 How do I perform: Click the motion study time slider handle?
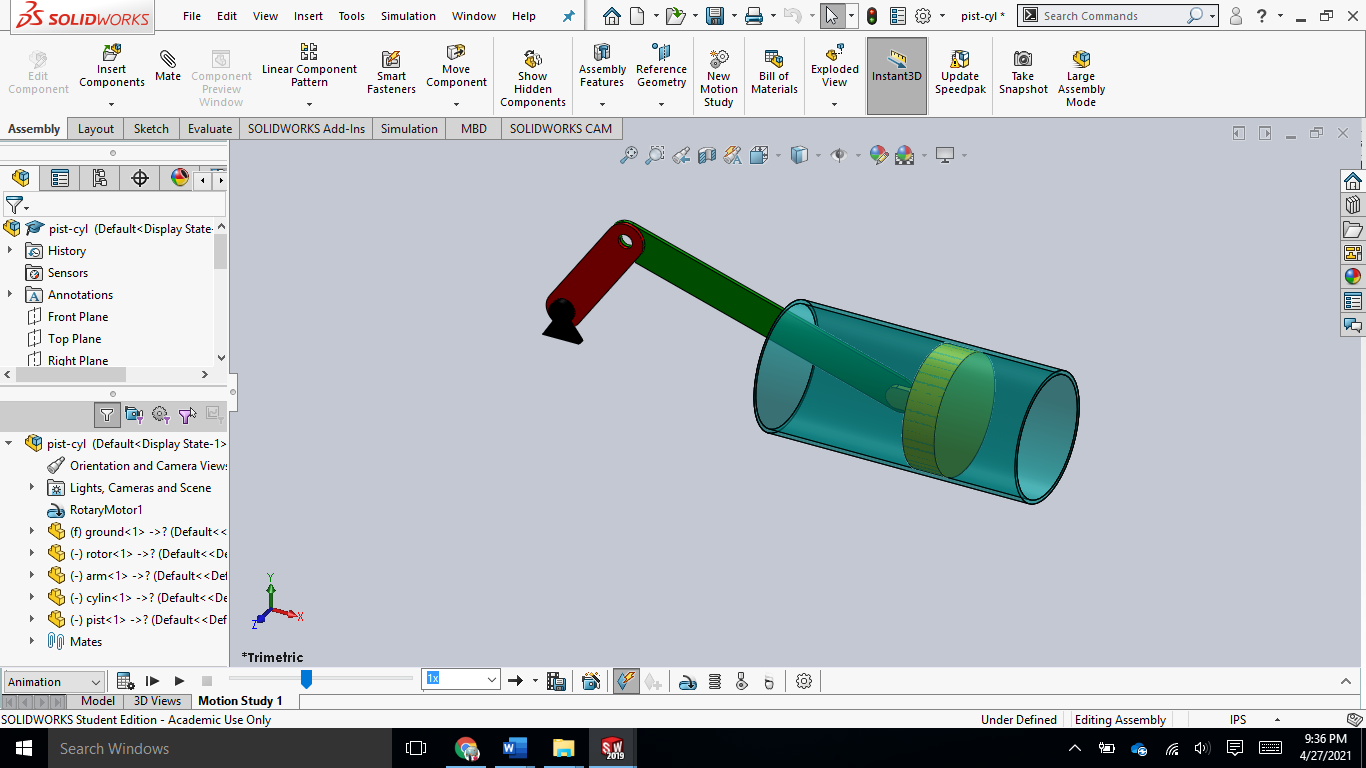point(306,679)
